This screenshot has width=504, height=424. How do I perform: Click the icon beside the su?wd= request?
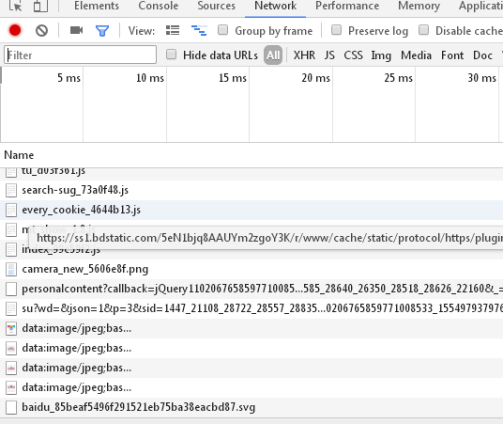click(11, 309)
